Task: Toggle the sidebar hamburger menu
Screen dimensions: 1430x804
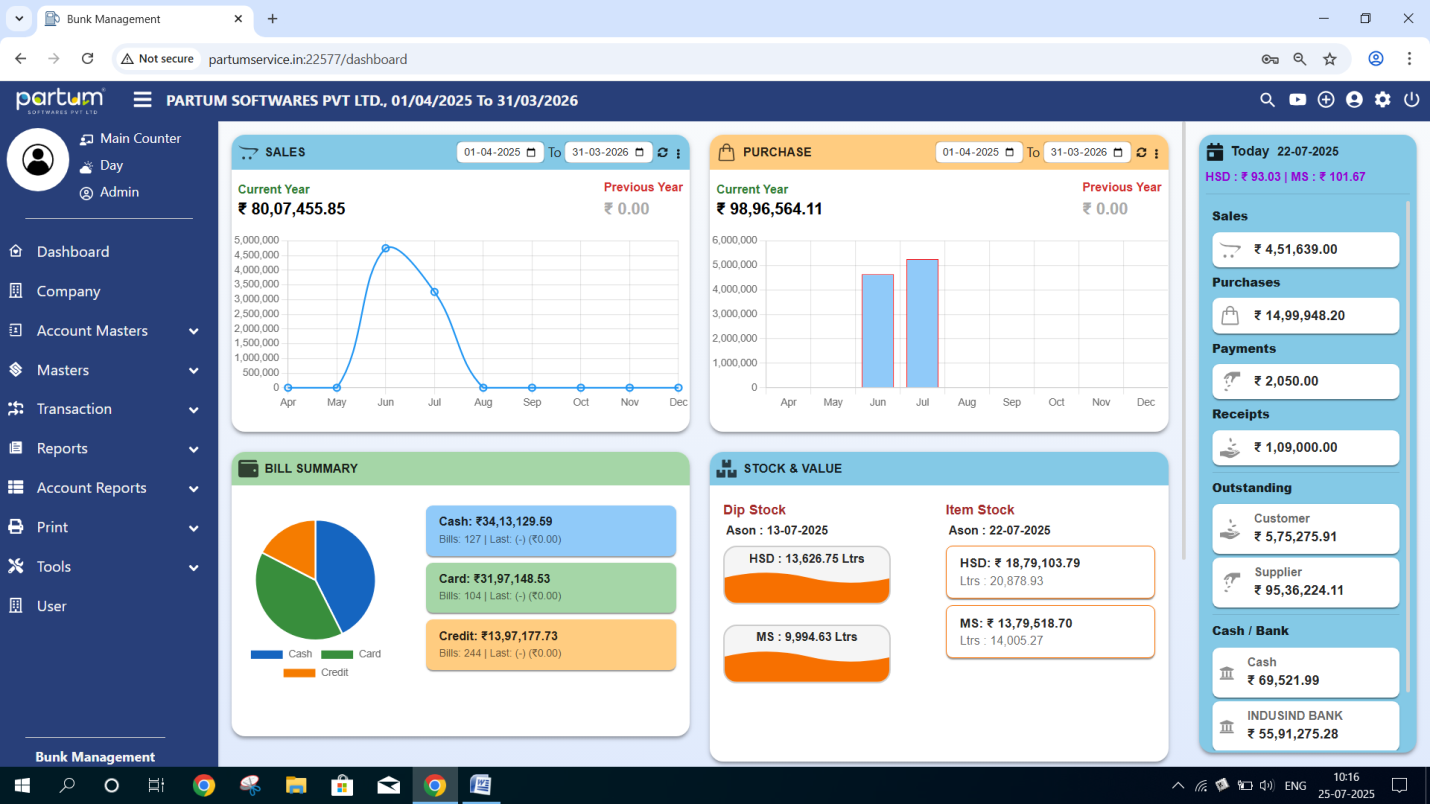Action: (142, 99)
